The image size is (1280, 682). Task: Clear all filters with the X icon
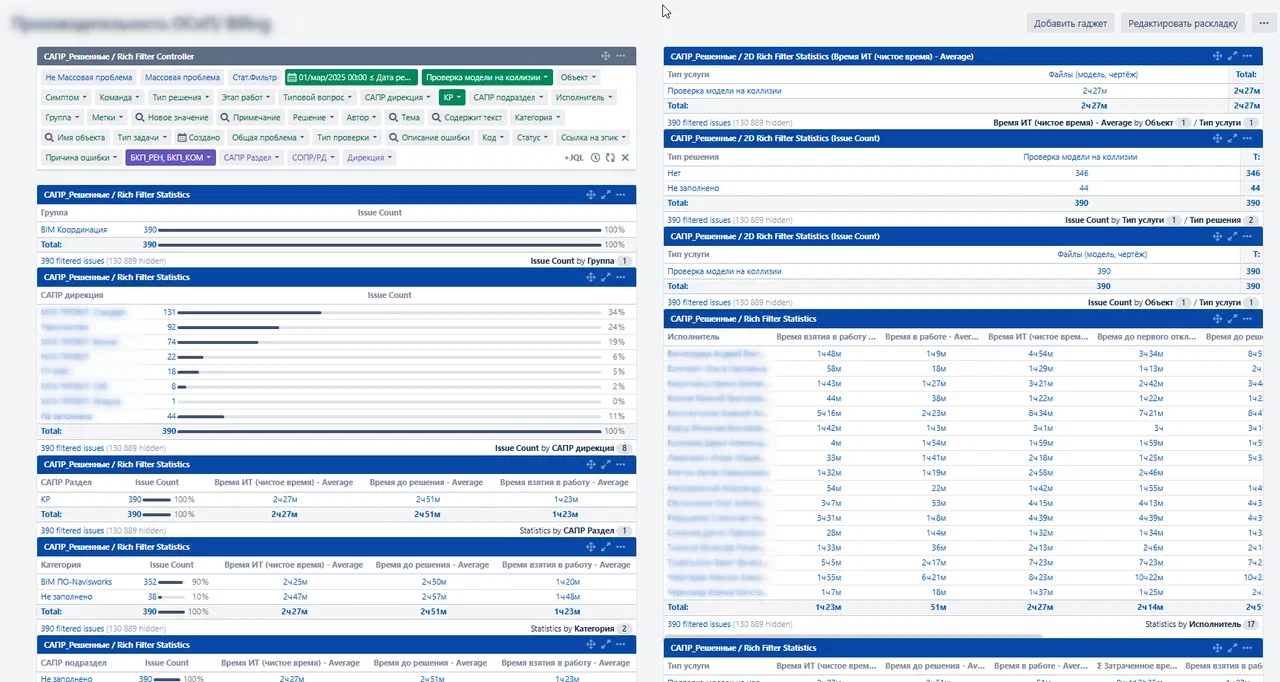tap(625, 158)
